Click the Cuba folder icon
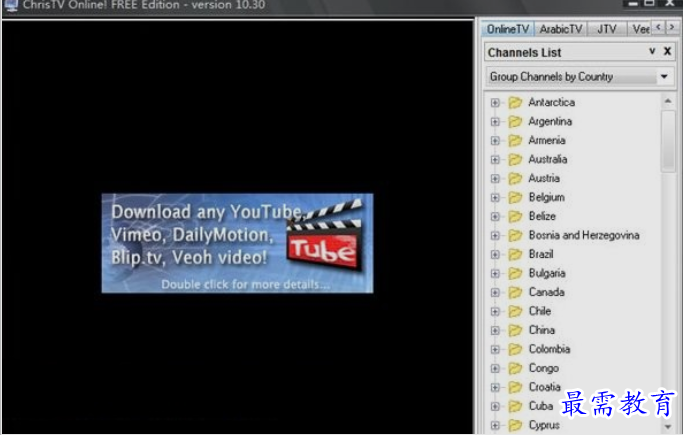The width and height of the screenshot is (683, 435). (515, 406)
